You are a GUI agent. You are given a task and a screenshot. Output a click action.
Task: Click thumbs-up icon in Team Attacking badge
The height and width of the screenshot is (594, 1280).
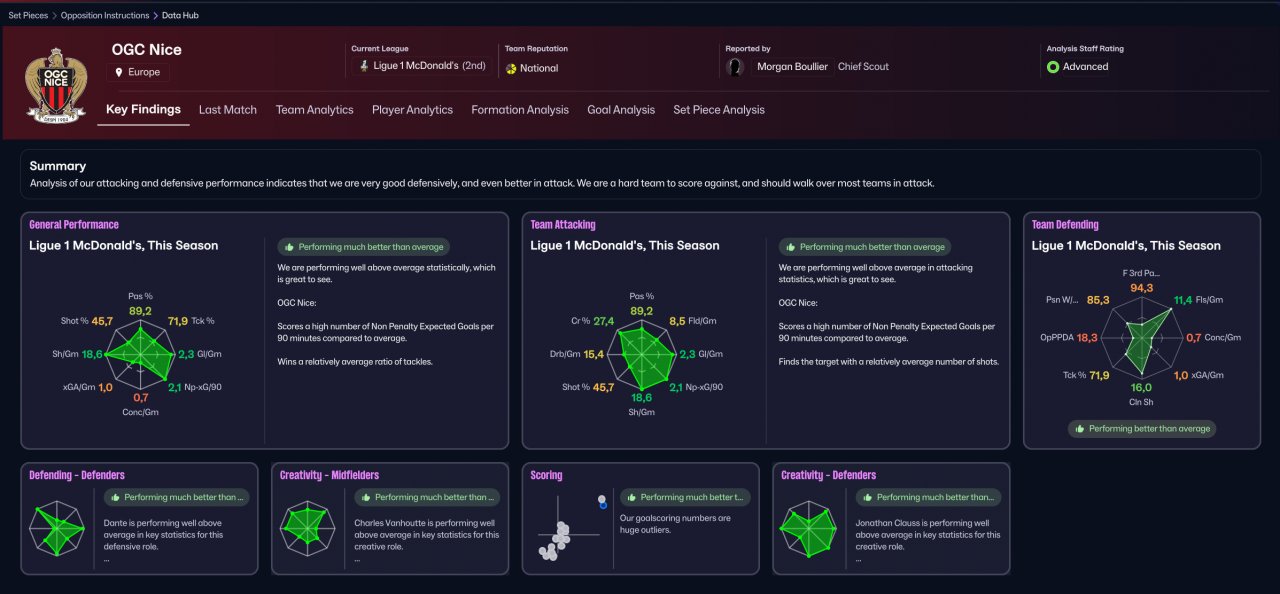[x=791, y=247]
